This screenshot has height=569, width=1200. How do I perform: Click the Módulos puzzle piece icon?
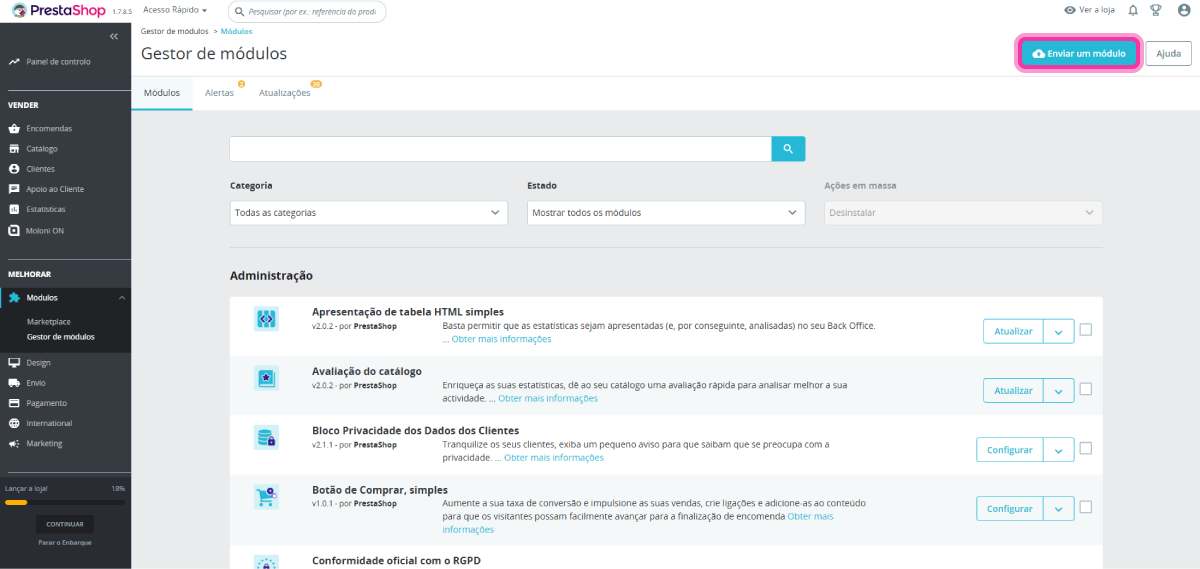[x=14, y=297]
